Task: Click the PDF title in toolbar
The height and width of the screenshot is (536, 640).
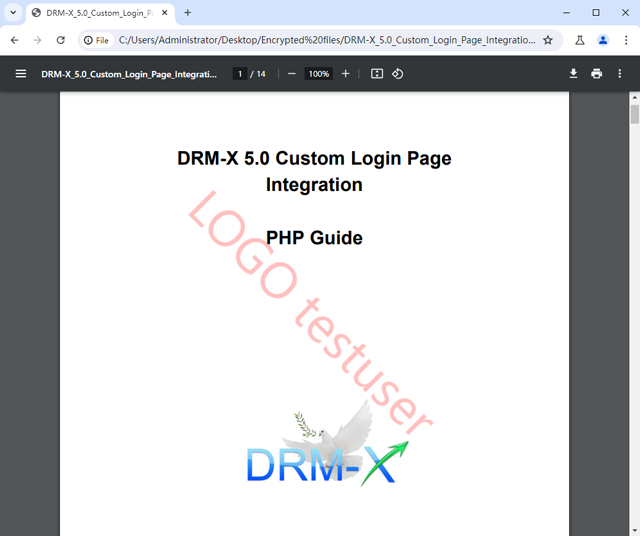Action: coord(129,74)
